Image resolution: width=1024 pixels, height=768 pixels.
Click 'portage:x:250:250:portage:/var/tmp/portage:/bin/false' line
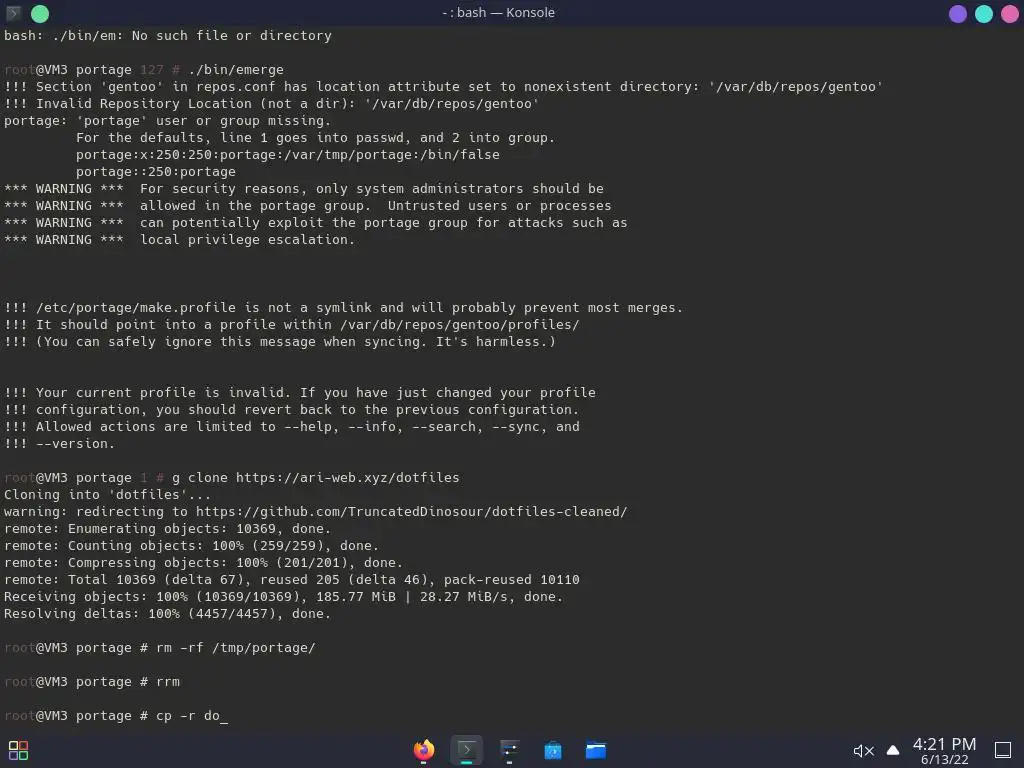coord(287,154)
